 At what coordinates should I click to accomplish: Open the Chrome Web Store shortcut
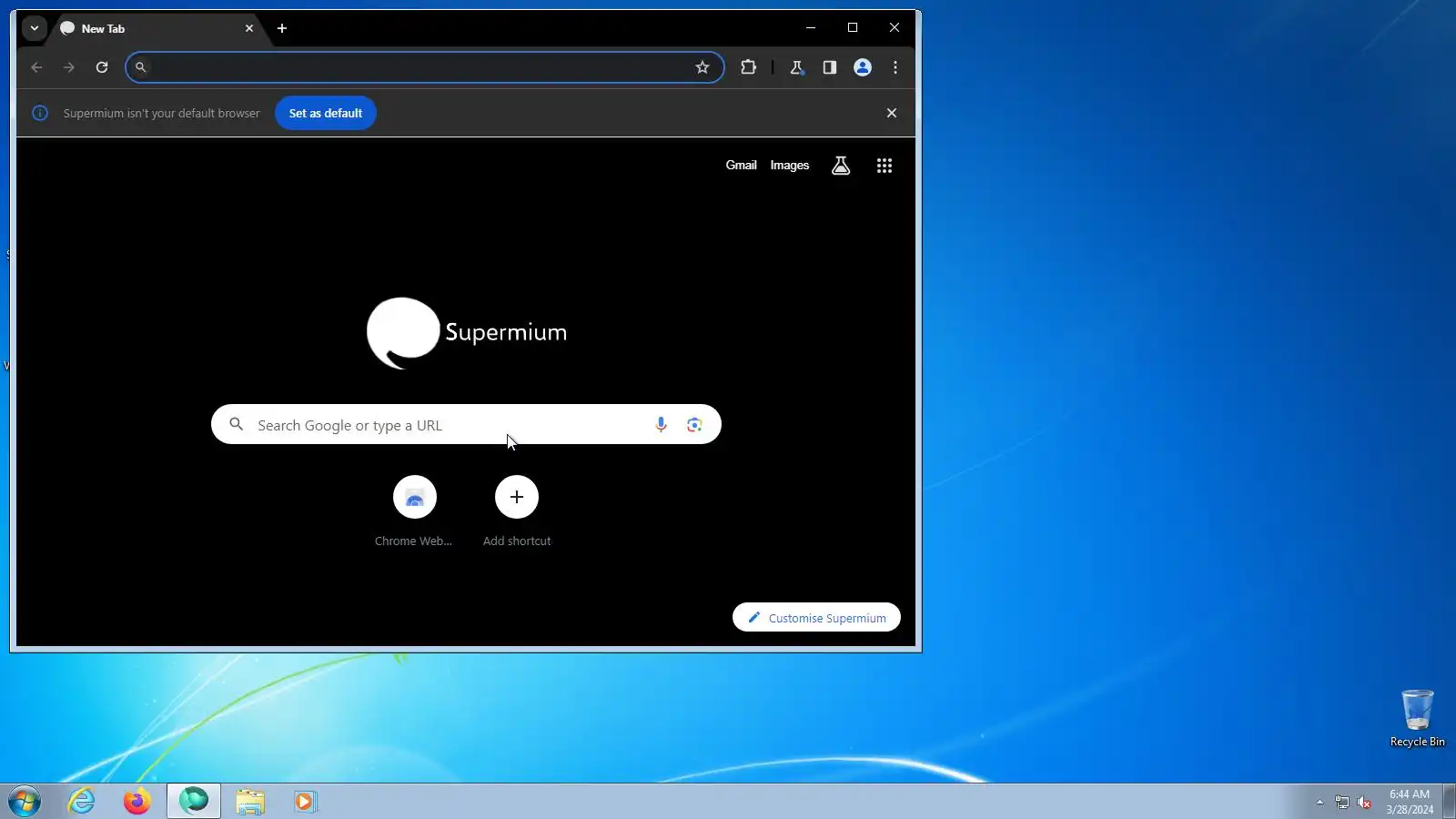pyautogui.click(x=414, y=511)
